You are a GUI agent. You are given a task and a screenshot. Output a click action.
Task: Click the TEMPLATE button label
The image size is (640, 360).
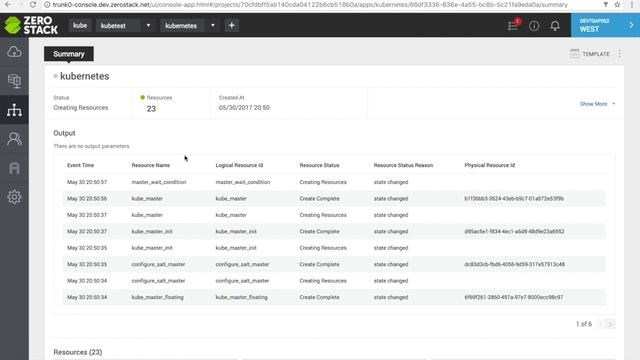click(x=596, y=54)
